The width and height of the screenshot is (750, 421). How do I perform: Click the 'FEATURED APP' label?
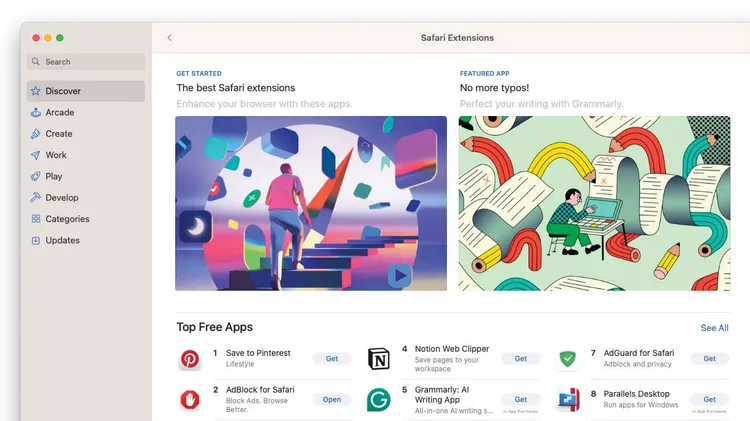485,74
